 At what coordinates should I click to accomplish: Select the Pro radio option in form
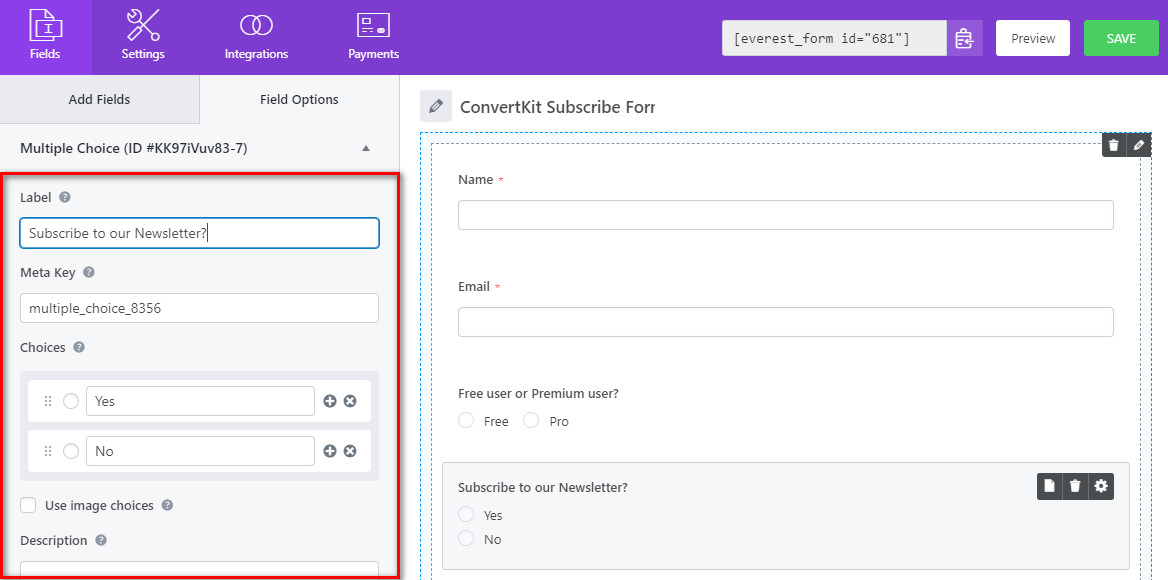[531, 421]
